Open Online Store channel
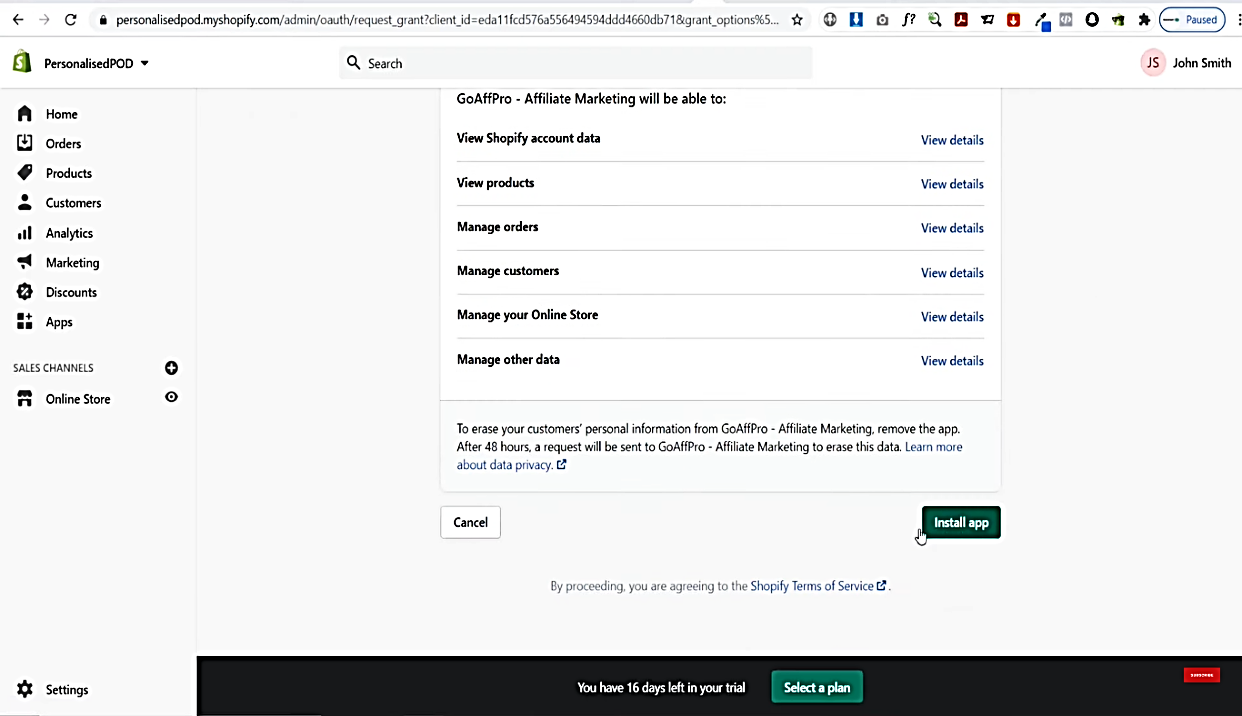1242x716 pixels. (78, 399)
